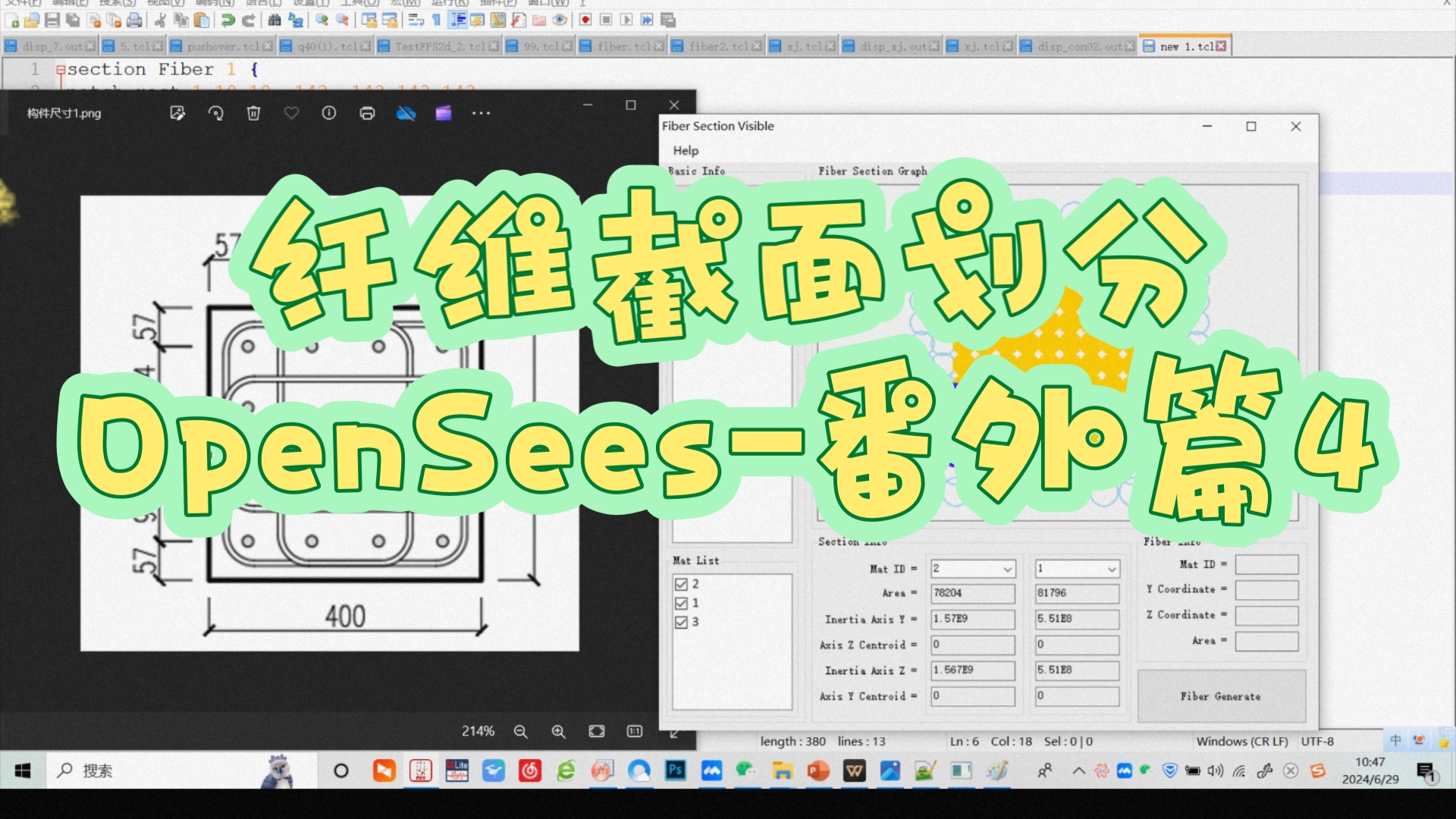Click the delete (trash) icon in photo viewer
This screenshot has height=819, width=1456.
point(253,113)
